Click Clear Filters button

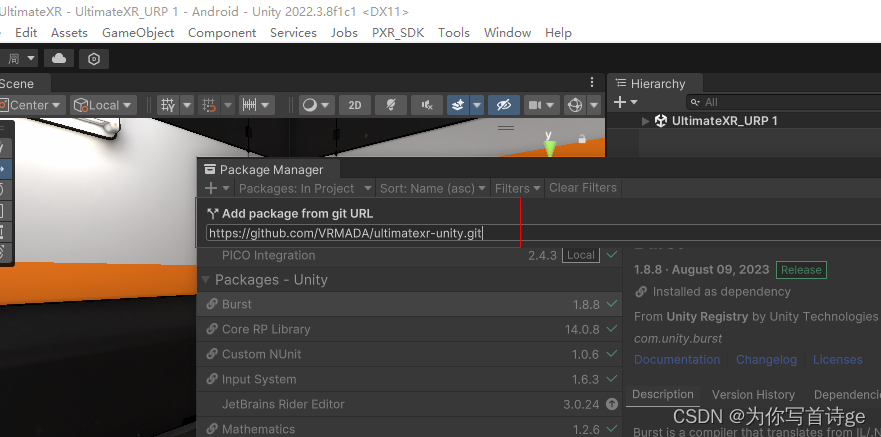point(583,188)
